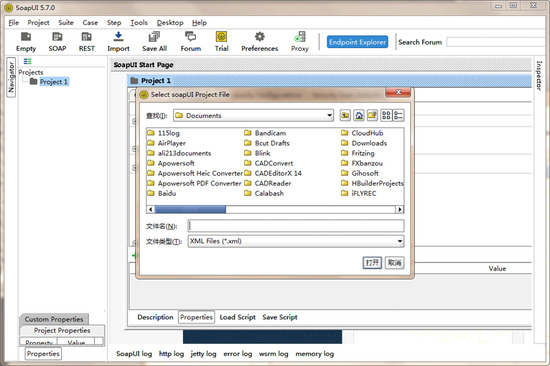Open the Custom Properties tab

point(54,319)
